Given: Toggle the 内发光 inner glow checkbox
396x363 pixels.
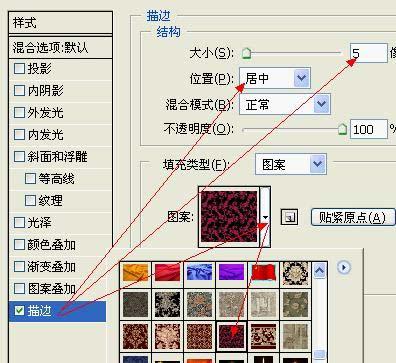Looking at the screenshot, I should [19, 135].
